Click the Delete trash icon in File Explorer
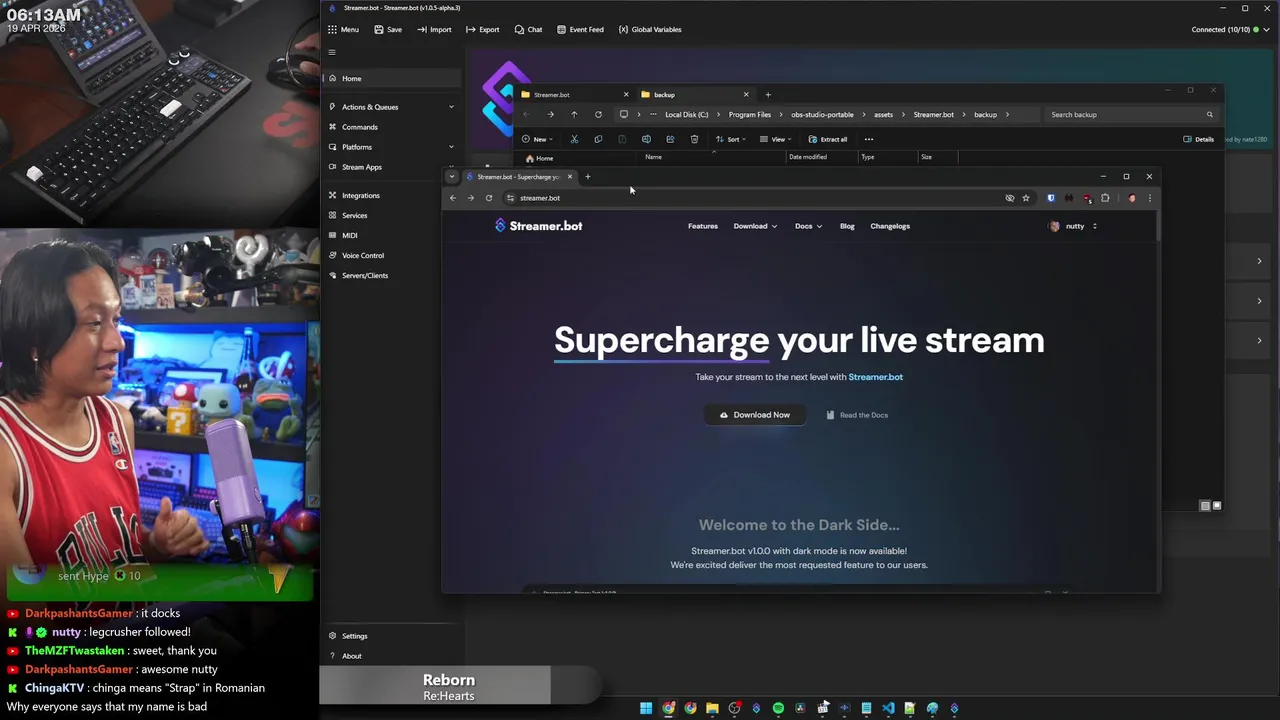The width and height of the screenshot is (1280, 720). pyautogui.click(x=694, y=139)
